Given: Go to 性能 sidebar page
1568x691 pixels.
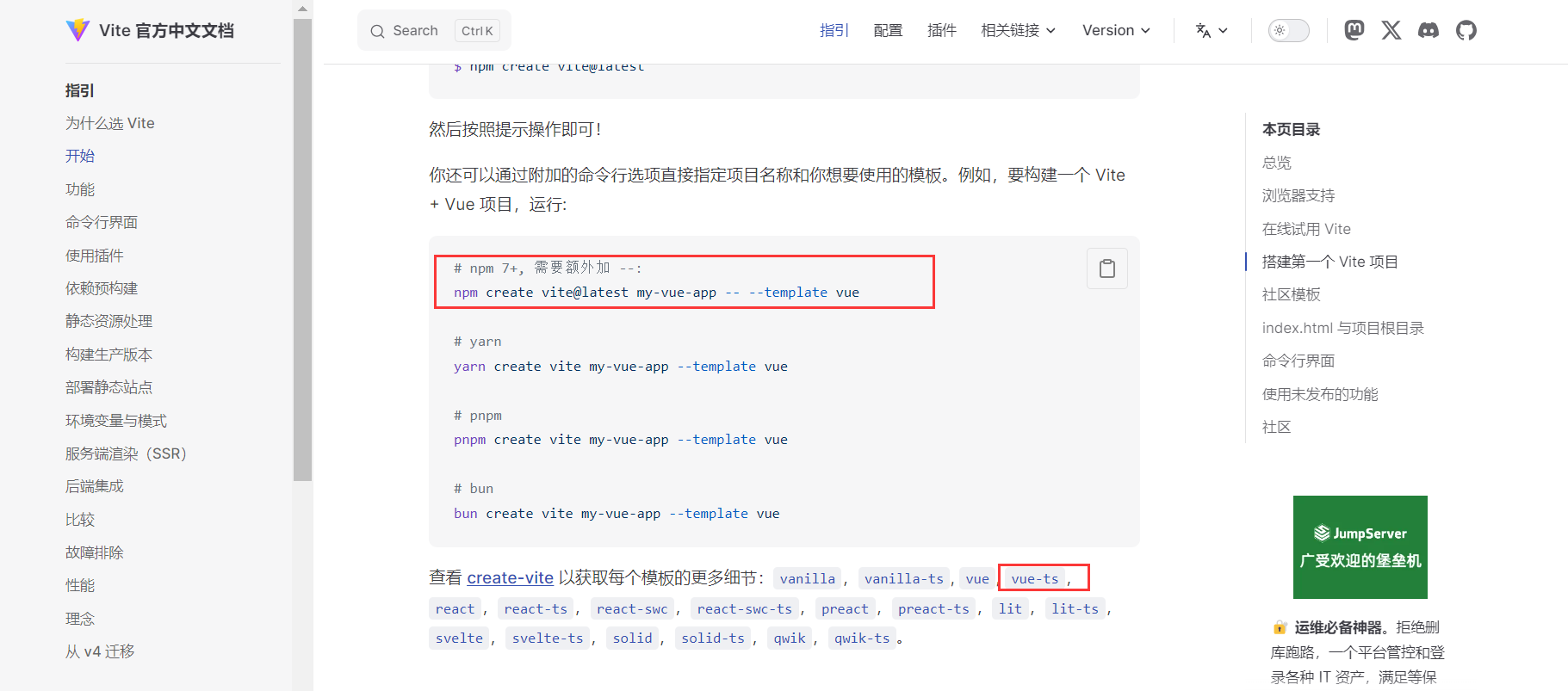Looking at the screenshot, I should pos(80,585).
